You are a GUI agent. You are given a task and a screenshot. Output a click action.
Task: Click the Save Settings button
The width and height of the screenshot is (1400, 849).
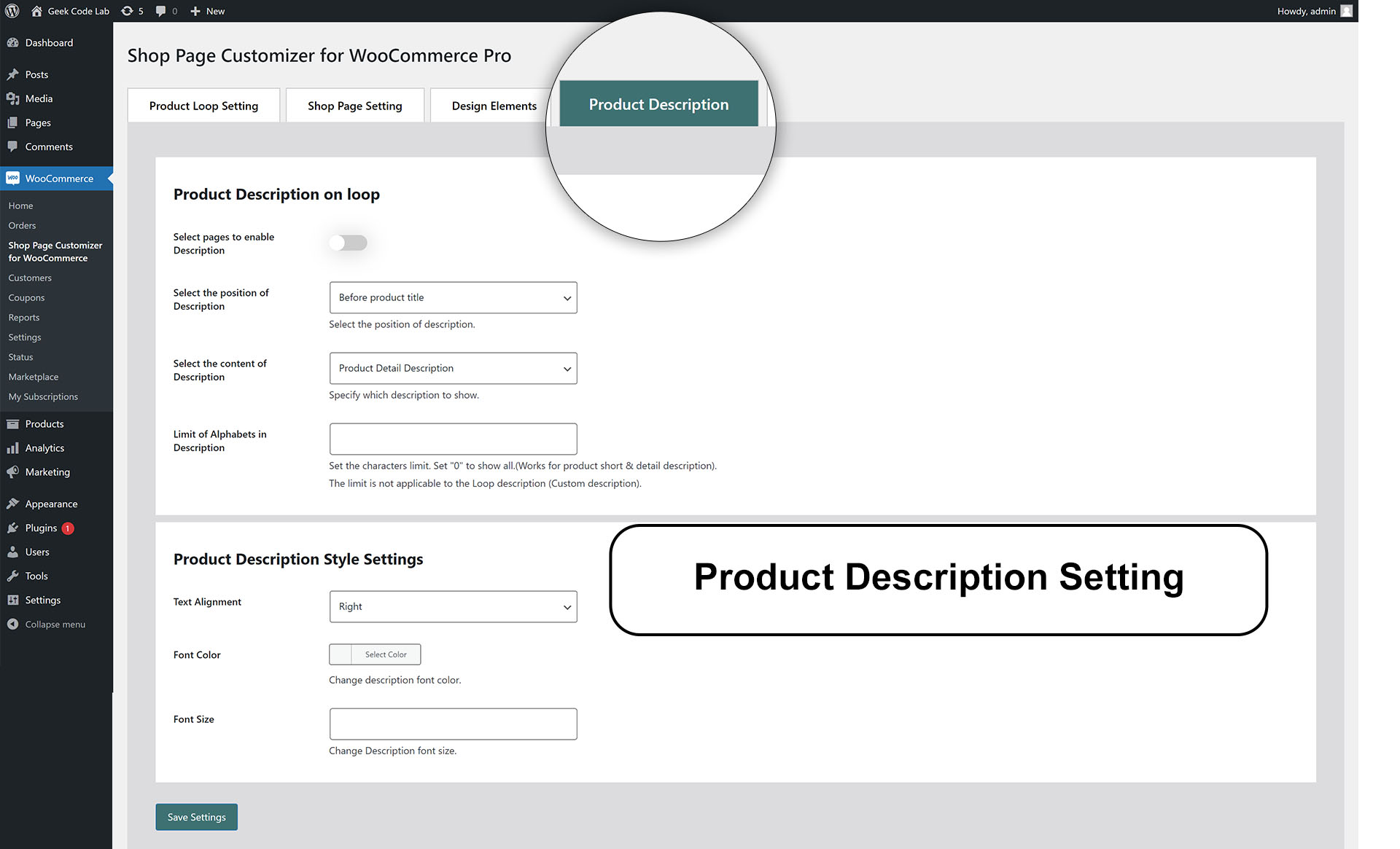point(196,817)
